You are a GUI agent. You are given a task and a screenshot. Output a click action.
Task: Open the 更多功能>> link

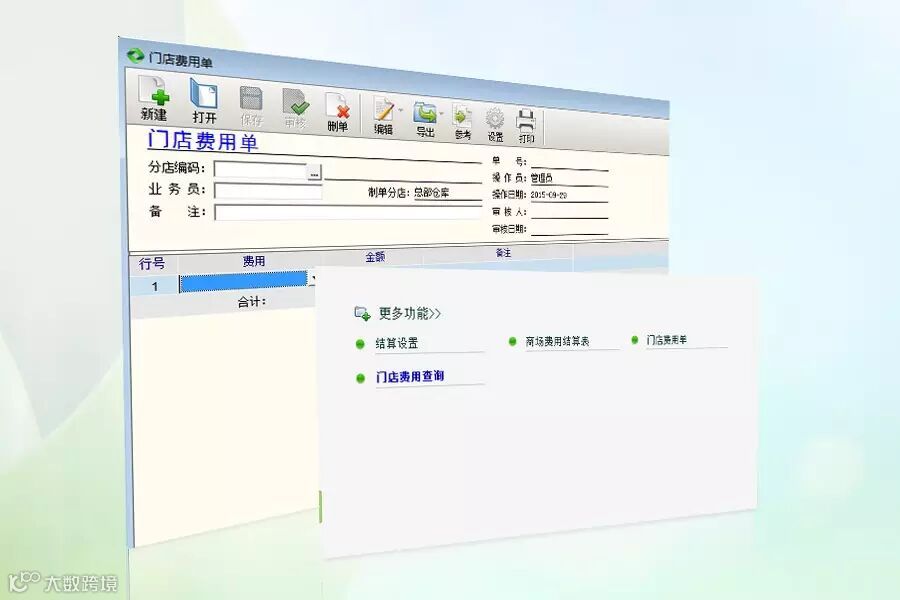pos(410,313)
